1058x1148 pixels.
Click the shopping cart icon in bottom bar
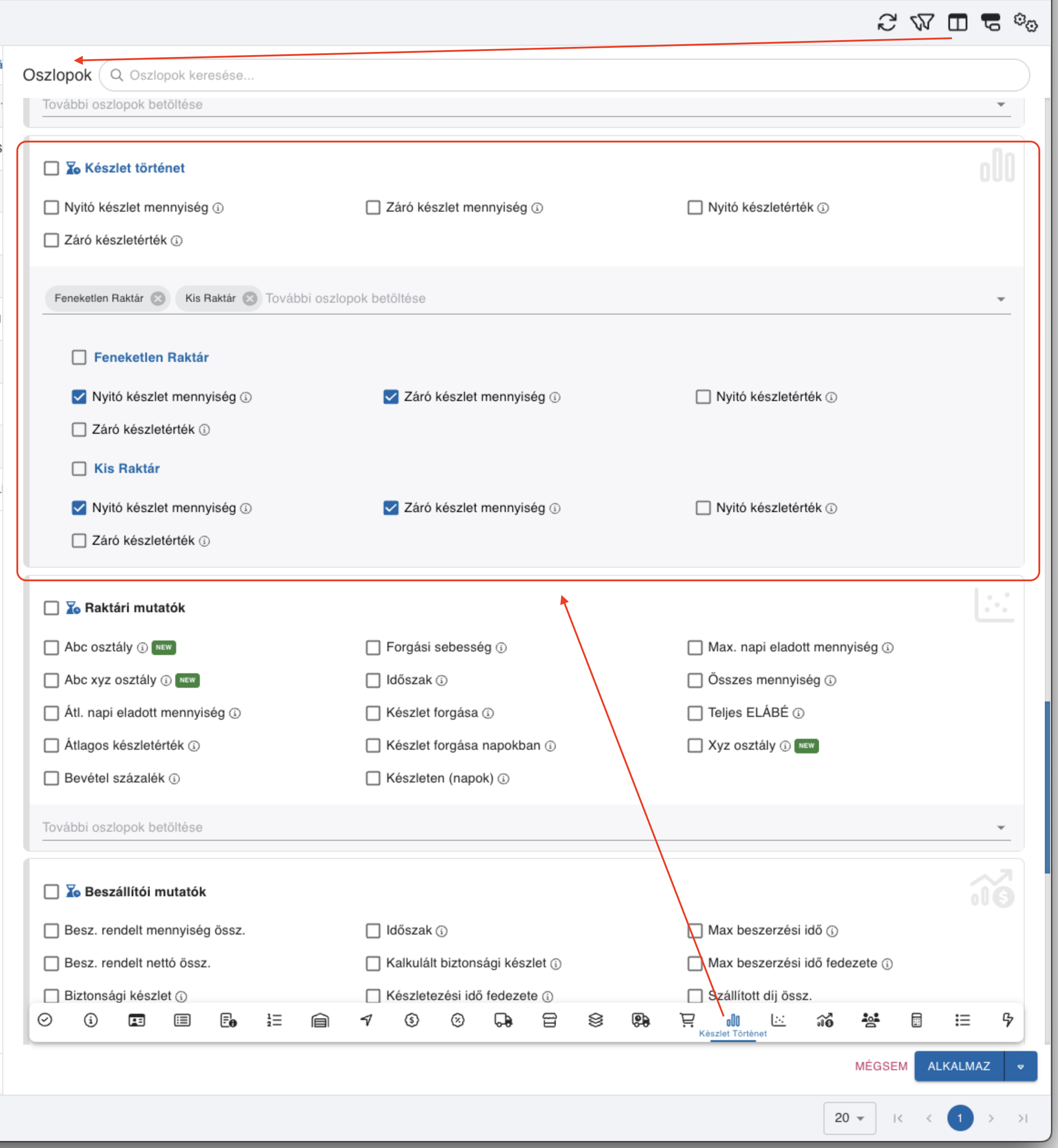click(687, 1020)
